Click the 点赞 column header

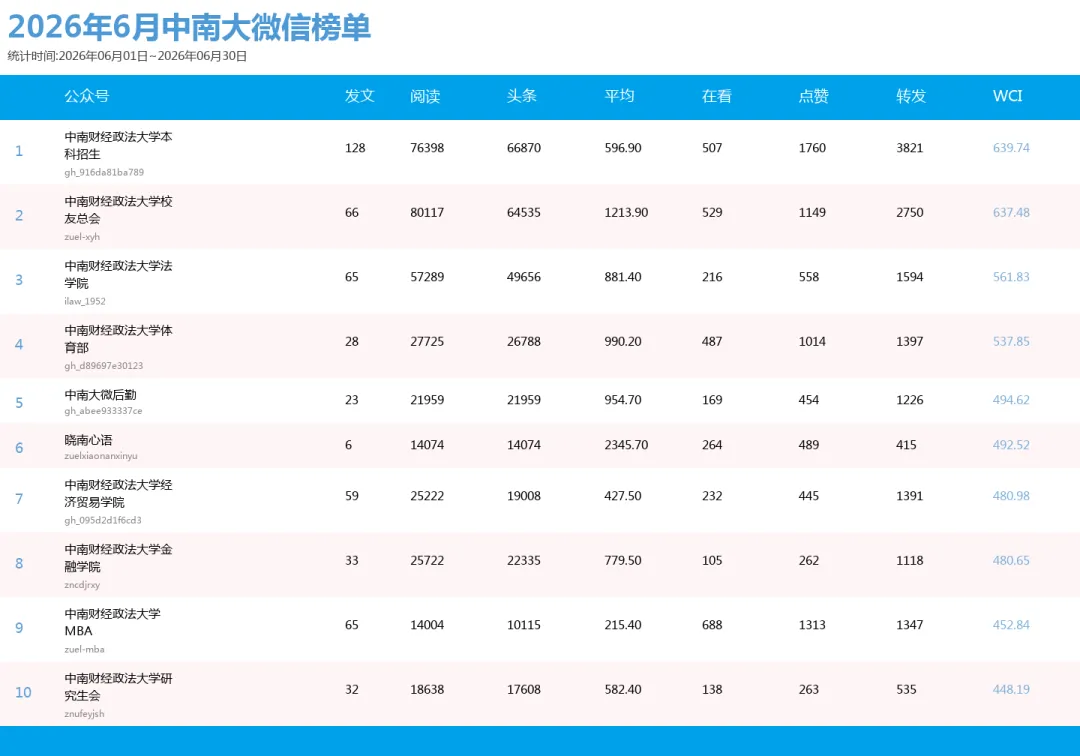[x=813, y=96]
